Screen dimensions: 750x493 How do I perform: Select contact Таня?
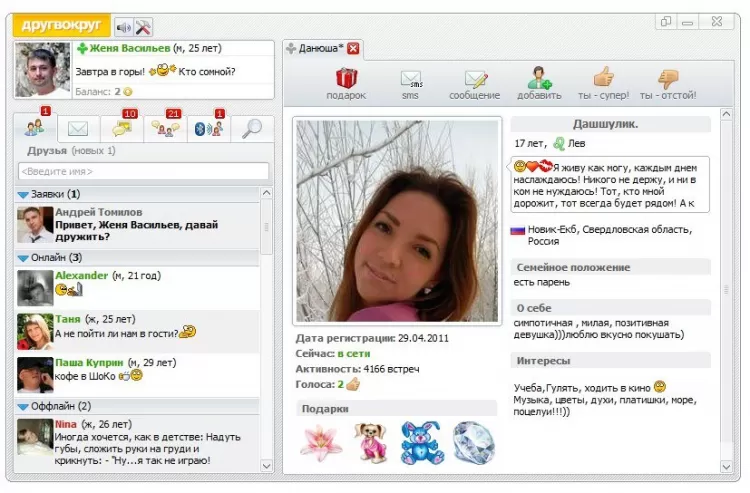(138, 331)
